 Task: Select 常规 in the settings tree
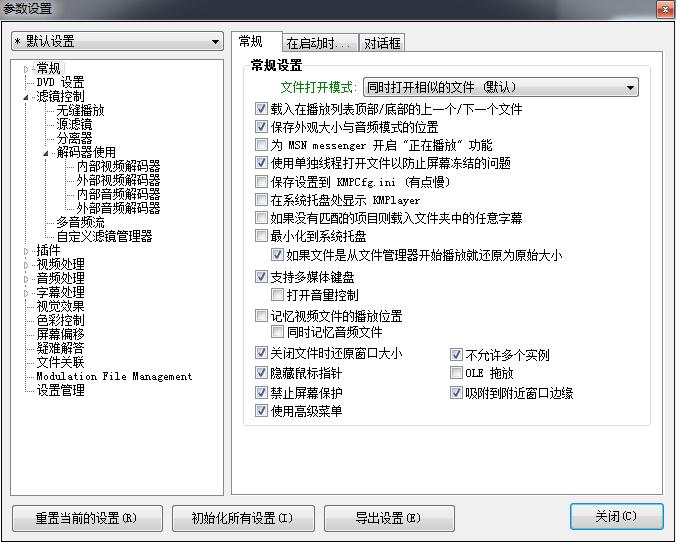[x=48, y=68]
